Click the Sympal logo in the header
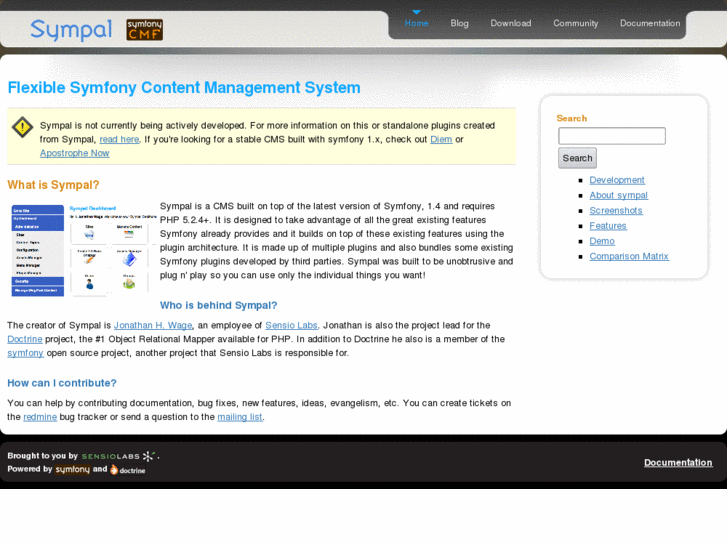This screenshot has height=545, width=727. [71, 30]
